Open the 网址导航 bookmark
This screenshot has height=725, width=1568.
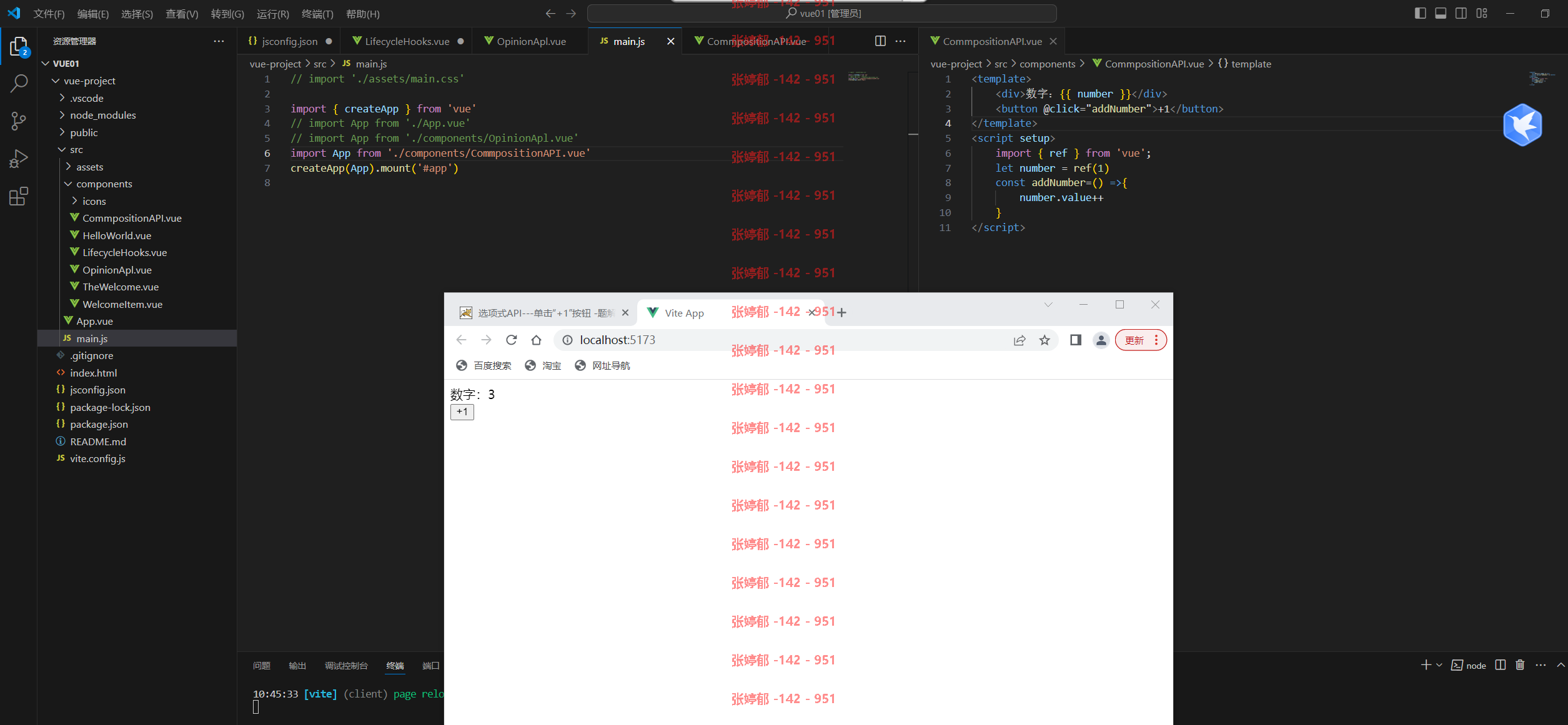(x=603, y=365)
